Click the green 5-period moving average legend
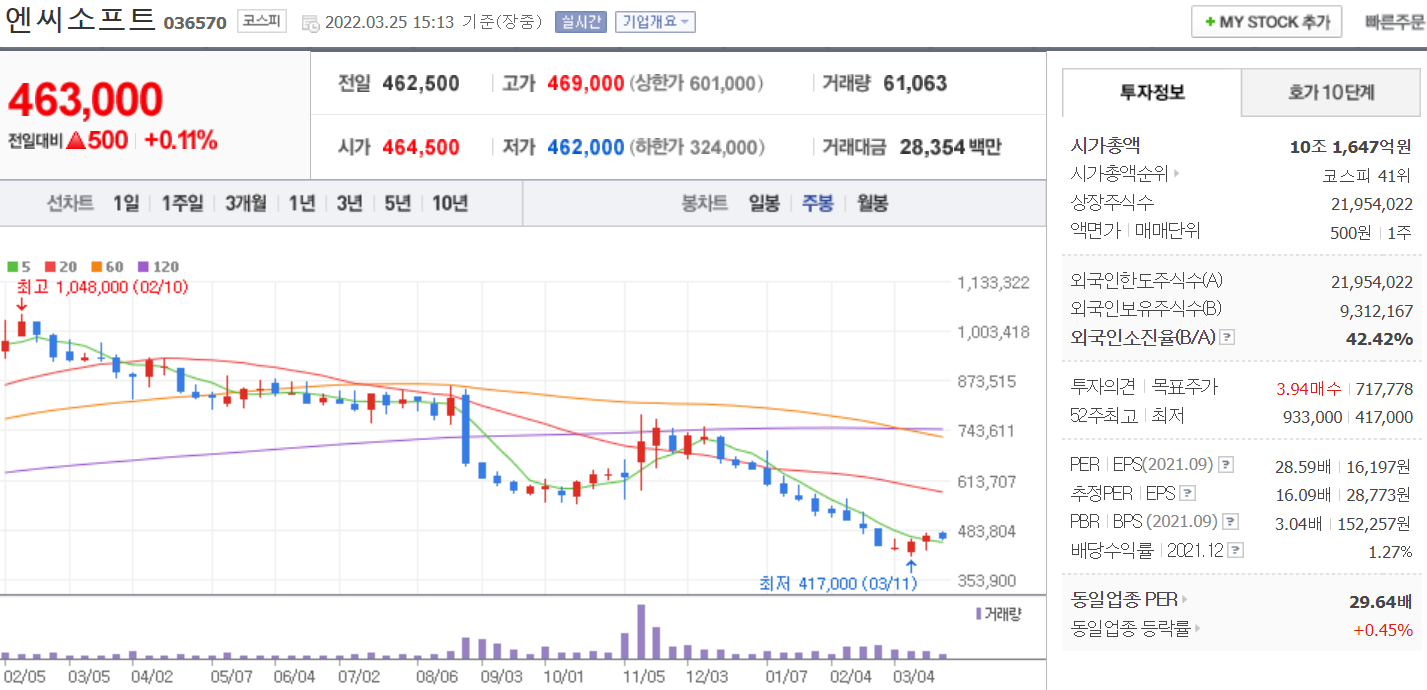Screen dimensions: 1427x690 point(18,267)
